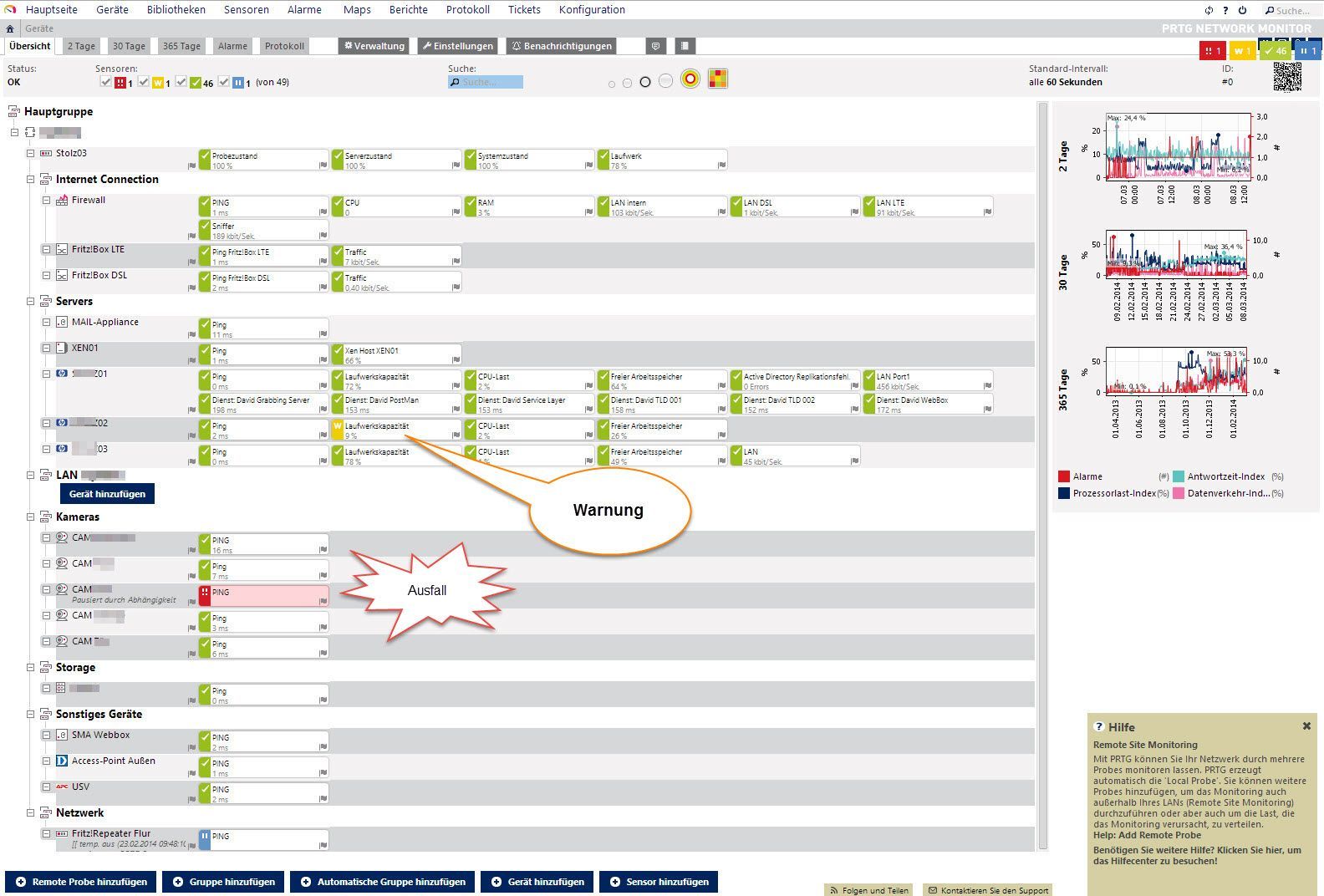Screen dimensions: 1324x896
Task: Collapse the Firewall device row
Action: click(x=47, y=201)
